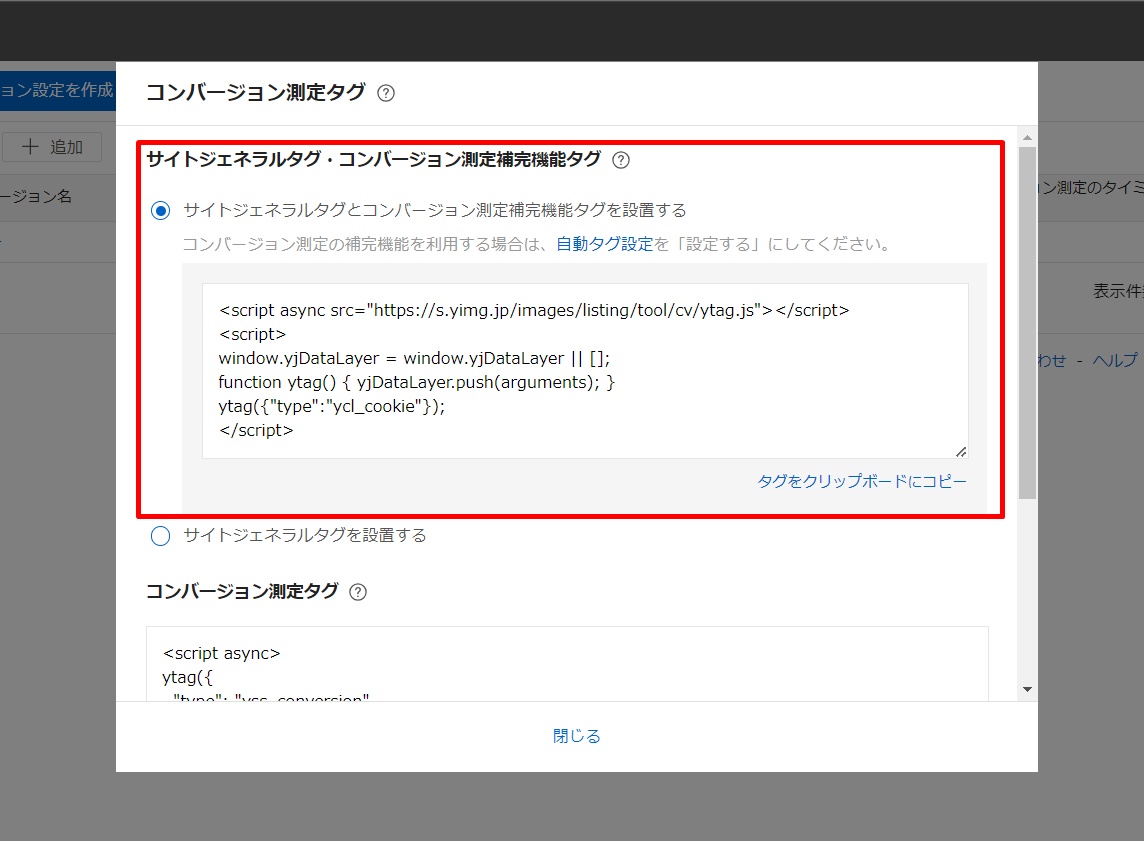
Task: Click the scrollbar down arrow of the dialog
Action: 1027,688
